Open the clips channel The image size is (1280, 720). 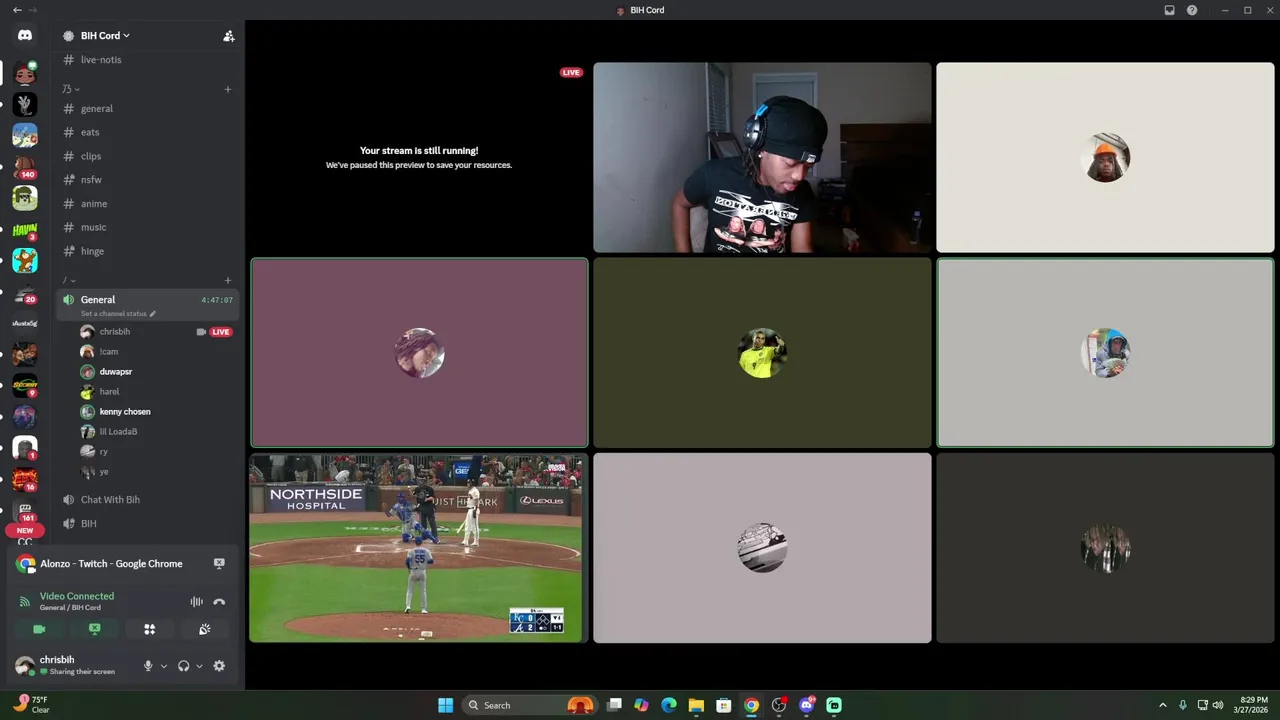click(x=147, y=156)
